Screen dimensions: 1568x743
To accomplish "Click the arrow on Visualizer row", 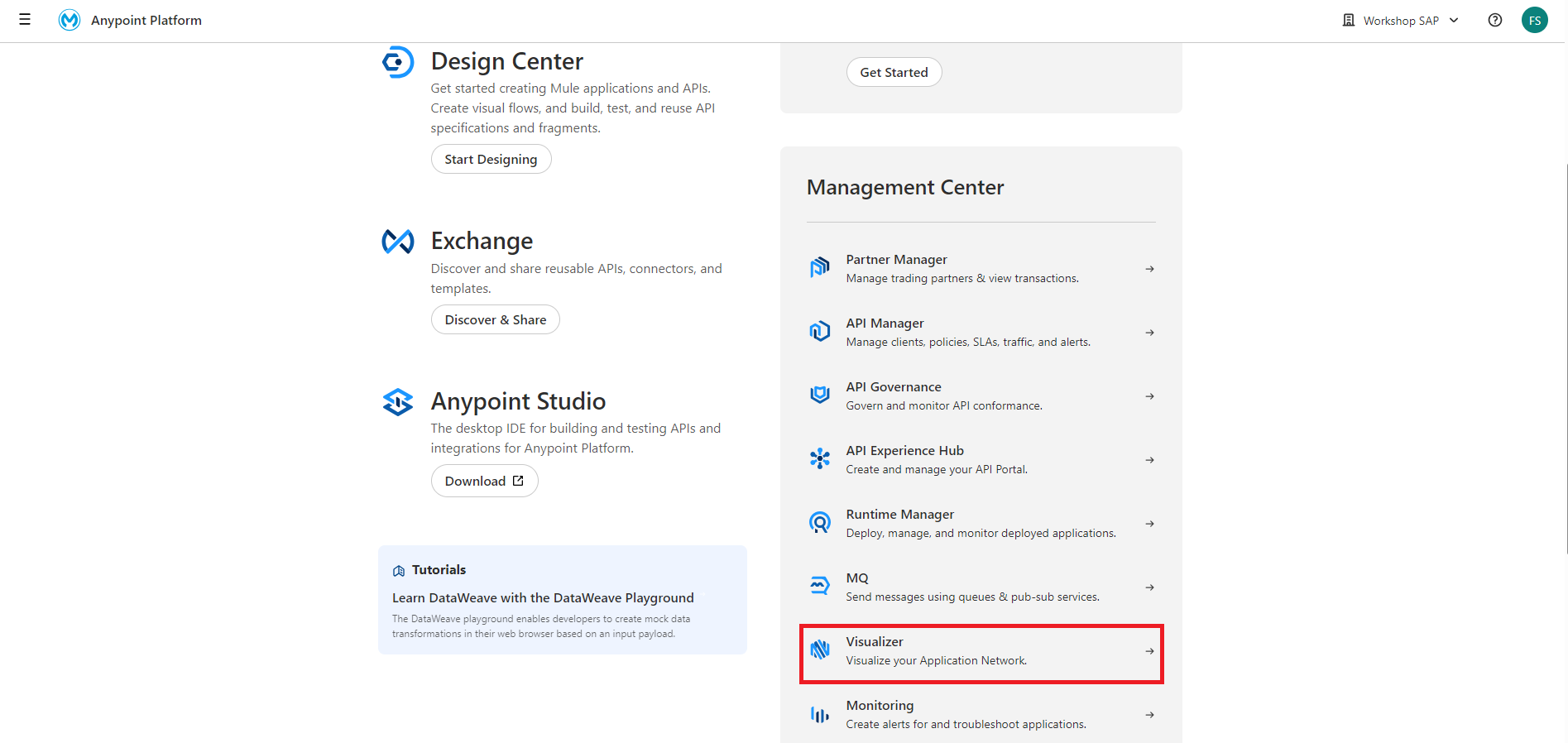I will (1150, 651).
